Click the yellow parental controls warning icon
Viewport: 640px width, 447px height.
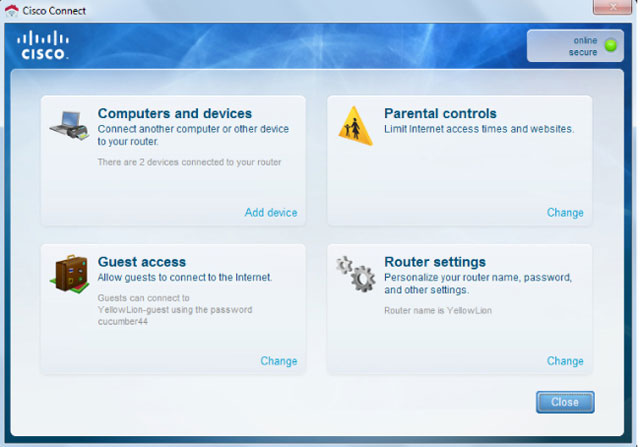click(356, 126)
